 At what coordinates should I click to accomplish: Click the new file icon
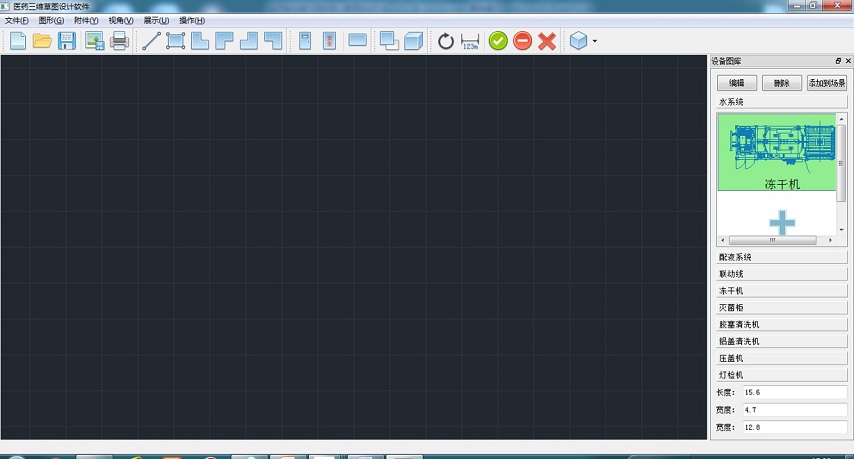coord(18,41)
